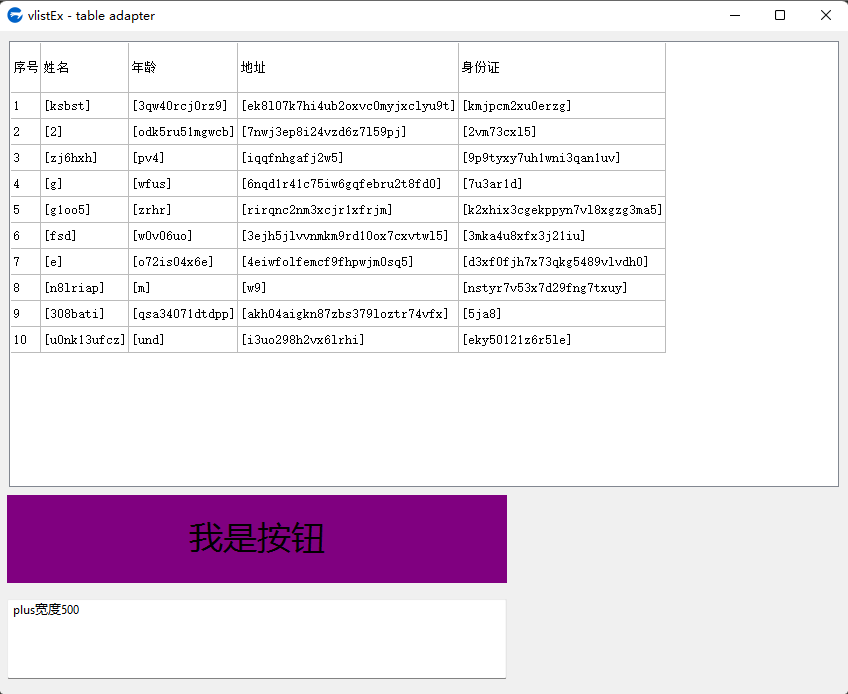Select the [u0nk13ufcz] name cell
Image resolution: width=848 pixels, height=694 pixels.
(84, 339)
